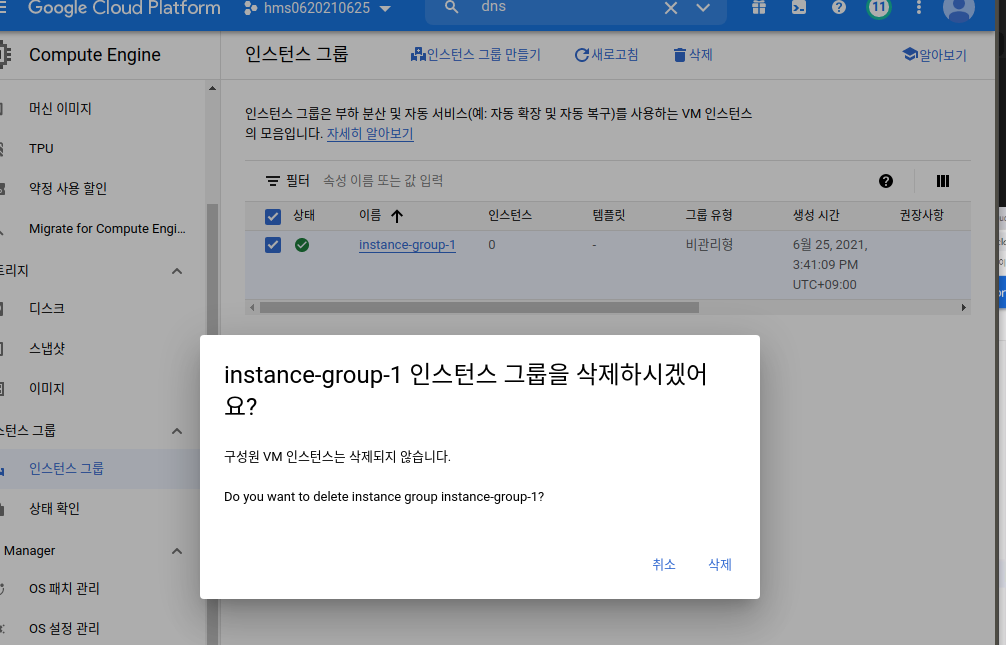Click the filter property input field
This screenshot has height=645, width=1006.
point(593,181)
